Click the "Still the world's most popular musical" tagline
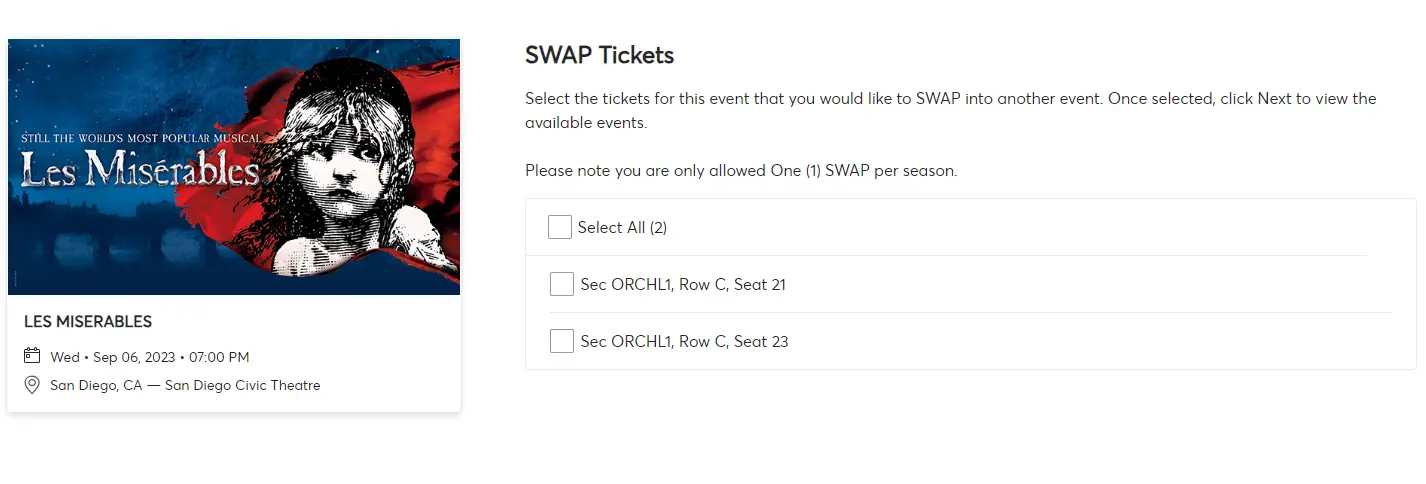The width and height of the screenshot is (1426, 484). [140, 137]
